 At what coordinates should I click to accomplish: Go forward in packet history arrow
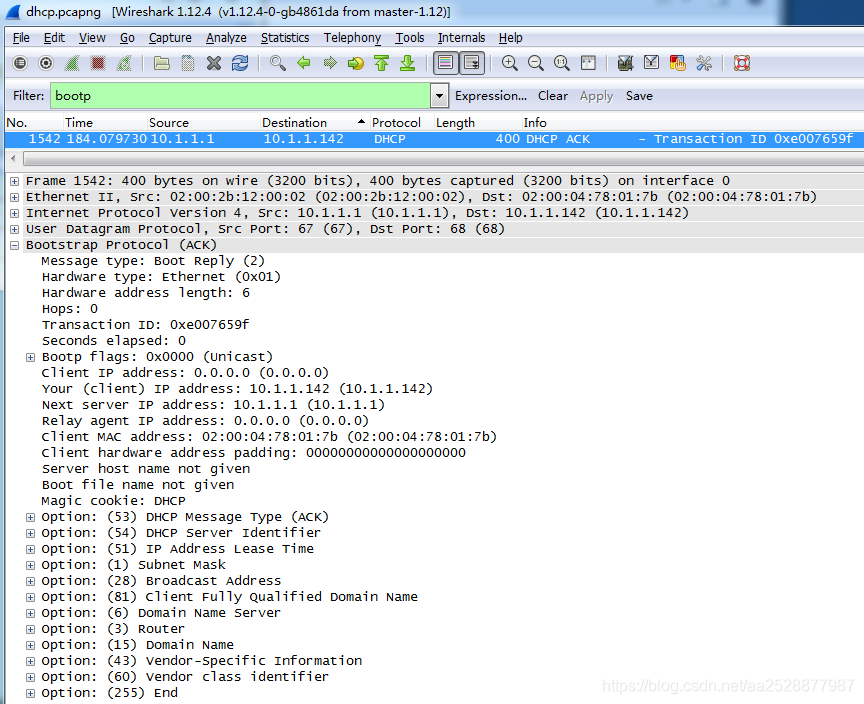pos(330,63)
